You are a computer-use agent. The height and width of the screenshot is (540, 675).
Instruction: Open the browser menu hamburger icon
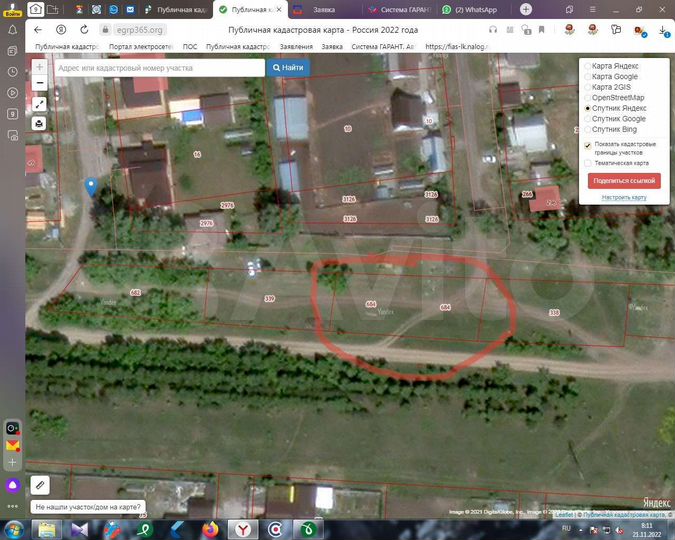pos(592,9)
